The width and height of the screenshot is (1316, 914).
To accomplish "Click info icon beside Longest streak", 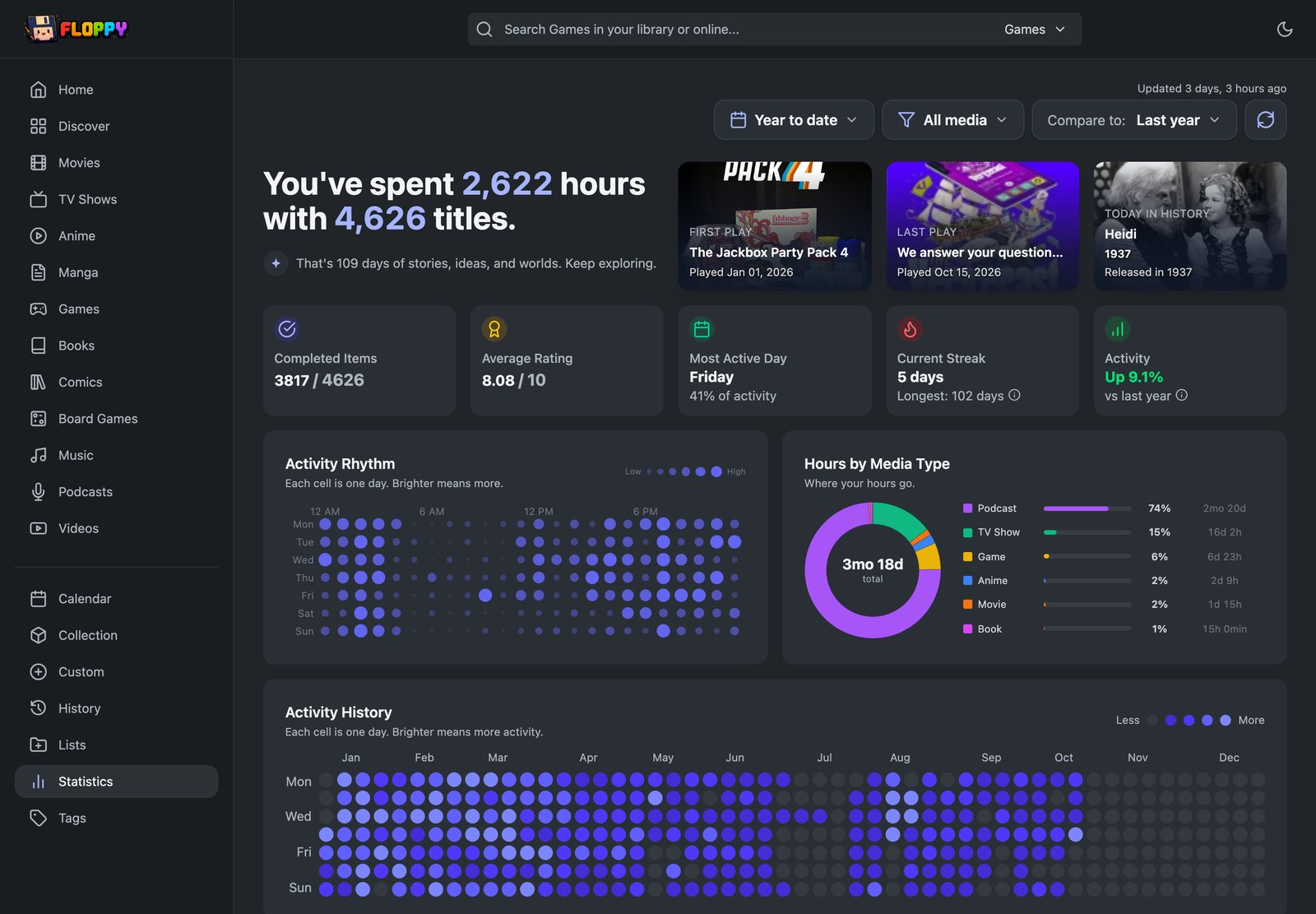I will tap(1015, 396).
